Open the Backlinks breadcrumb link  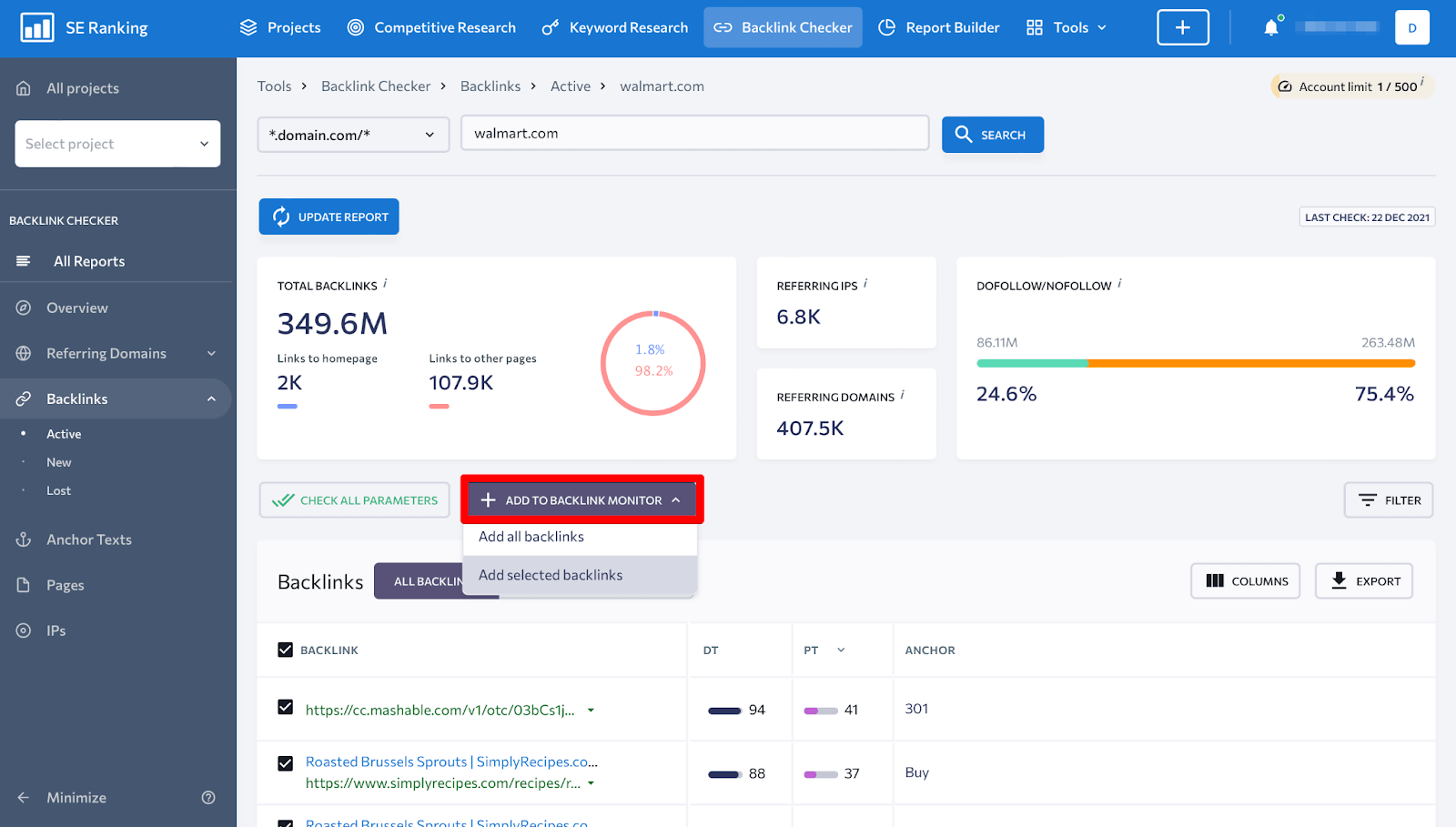(x=490, y=86)
